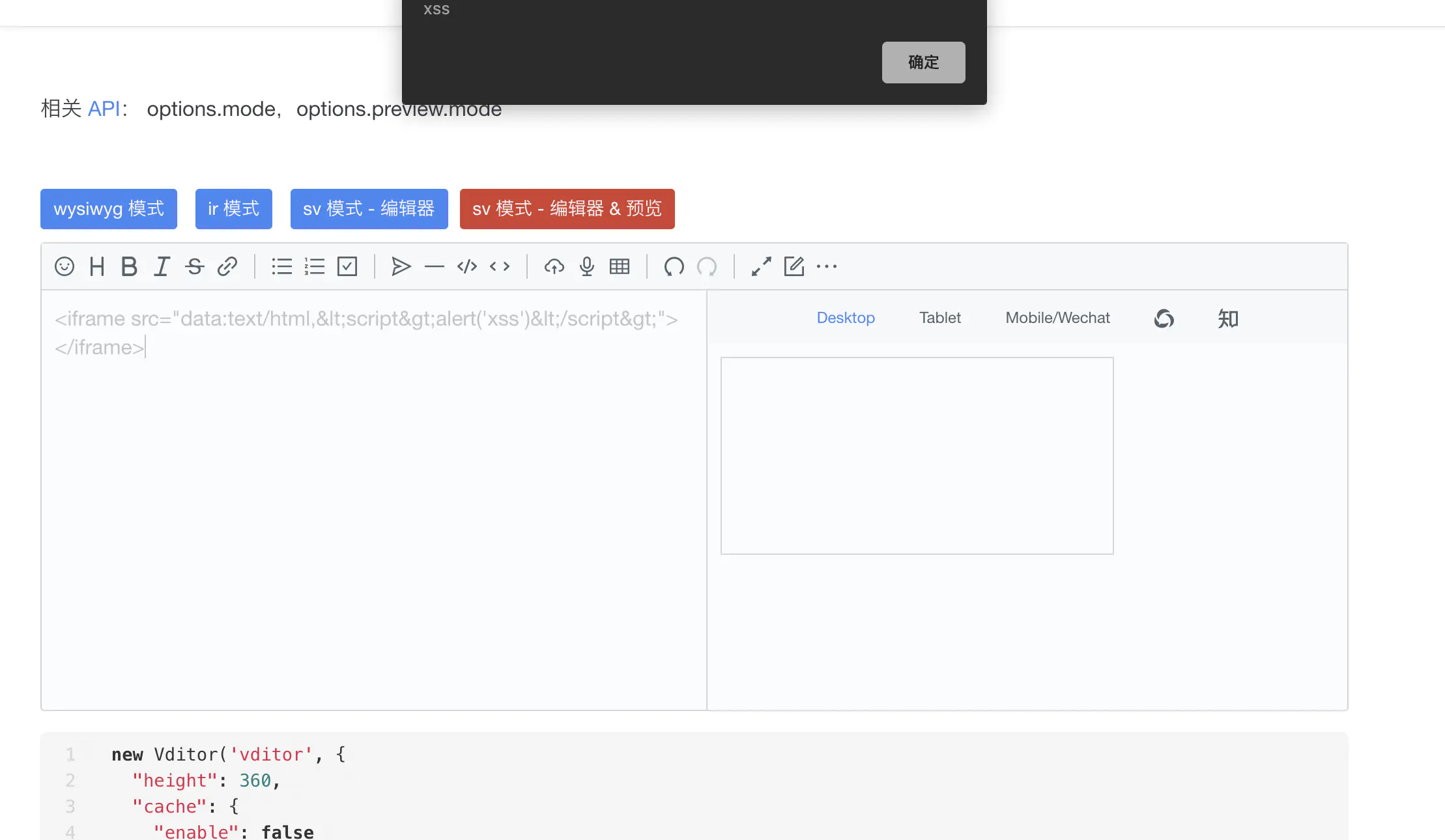
Task: Insert a code block
Action: [x=467, y=266]
